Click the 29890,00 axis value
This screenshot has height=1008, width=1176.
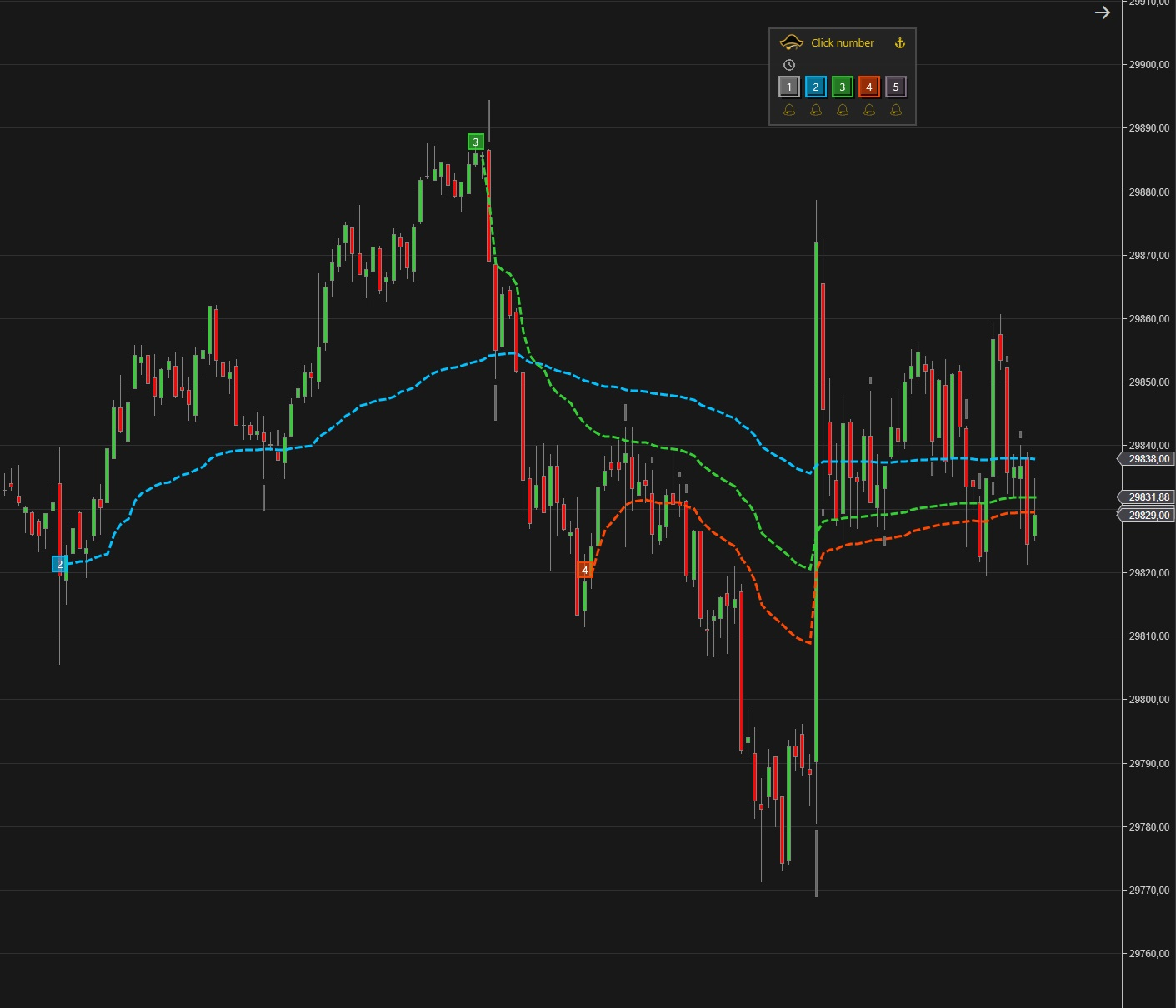point(1149,128)
